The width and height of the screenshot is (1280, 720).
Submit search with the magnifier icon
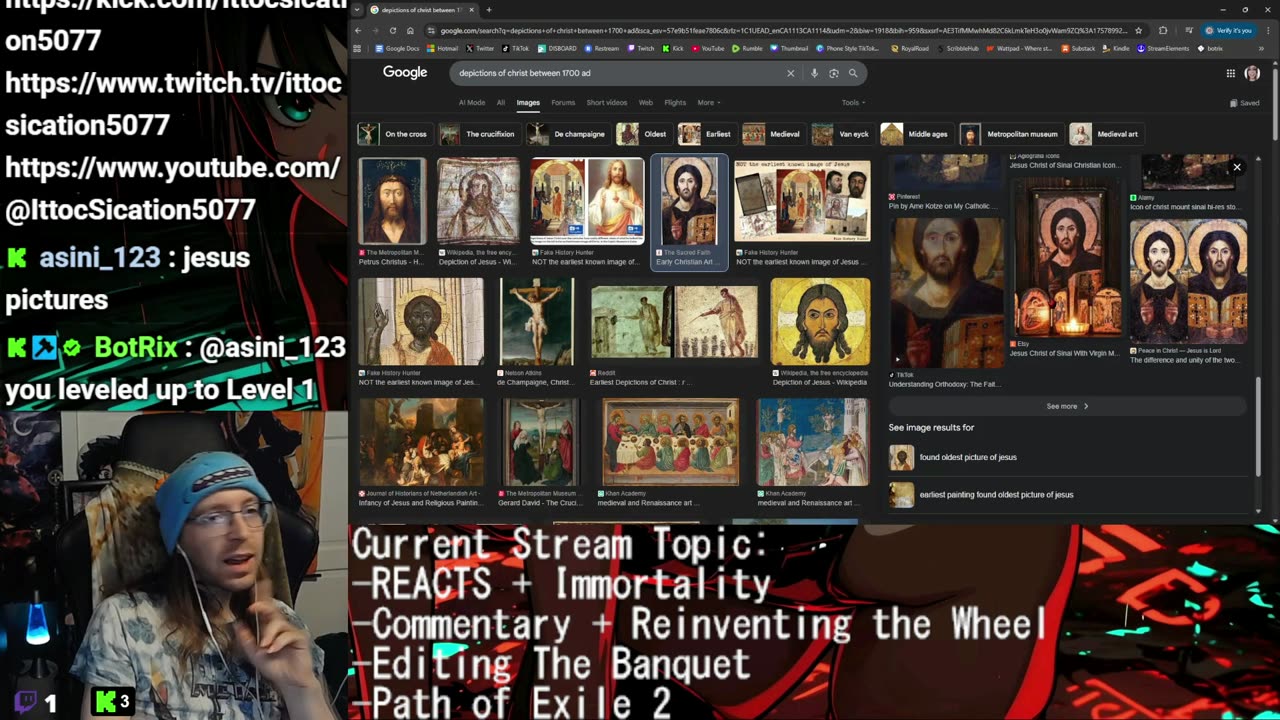tap(853, 73)
